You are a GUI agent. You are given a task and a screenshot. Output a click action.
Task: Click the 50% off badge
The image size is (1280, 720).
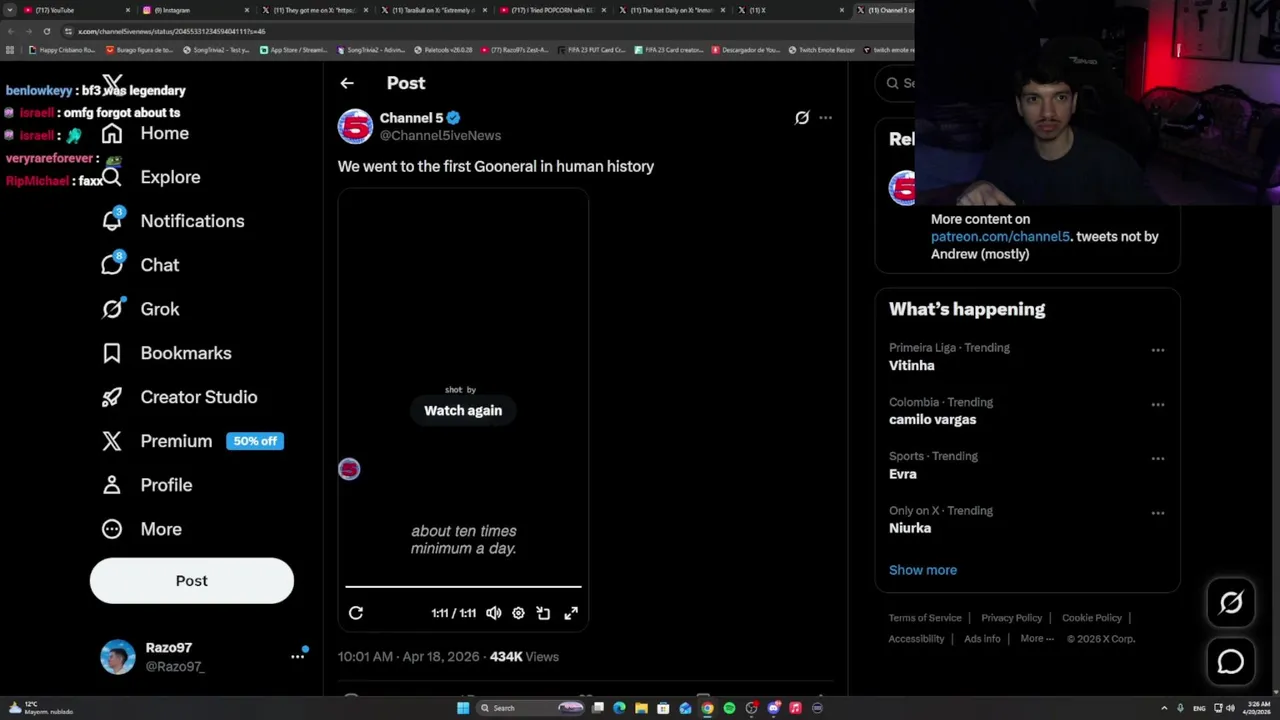click(x=255, y=441)
